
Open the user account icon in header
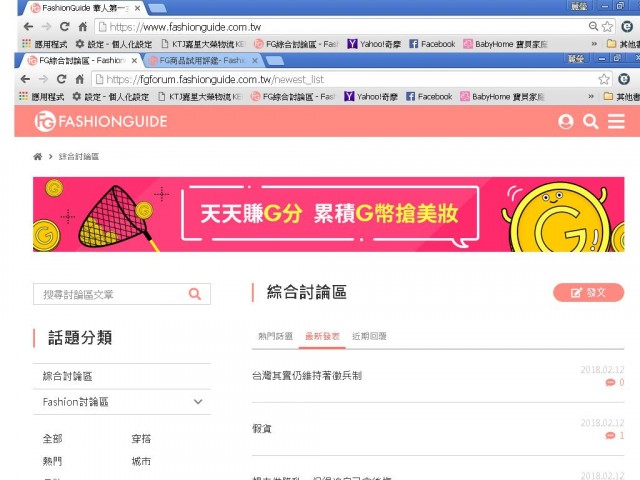[x=566, y=121]
